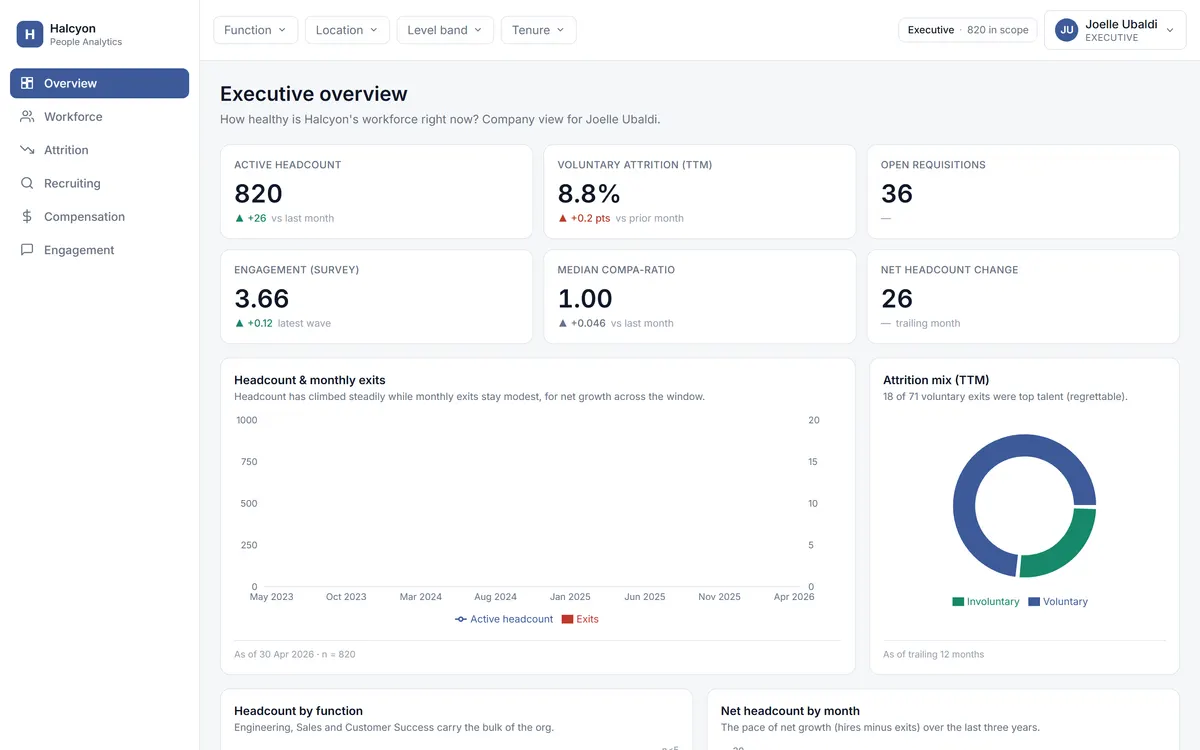Image resolution: width=1200 pixels, height=750 pixels.
Task: Click the Net Headcount Change 26 card
Action: [x=1023, y=297]
